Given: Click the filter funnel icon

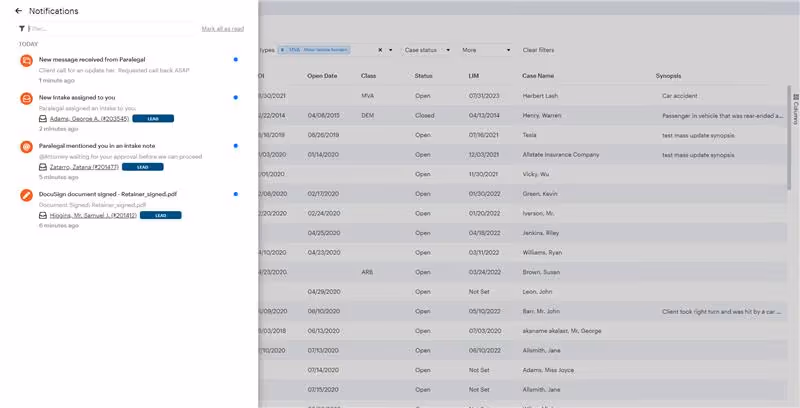Looking at the screenshot, I should pyautogui.click(x=22, y=29).
